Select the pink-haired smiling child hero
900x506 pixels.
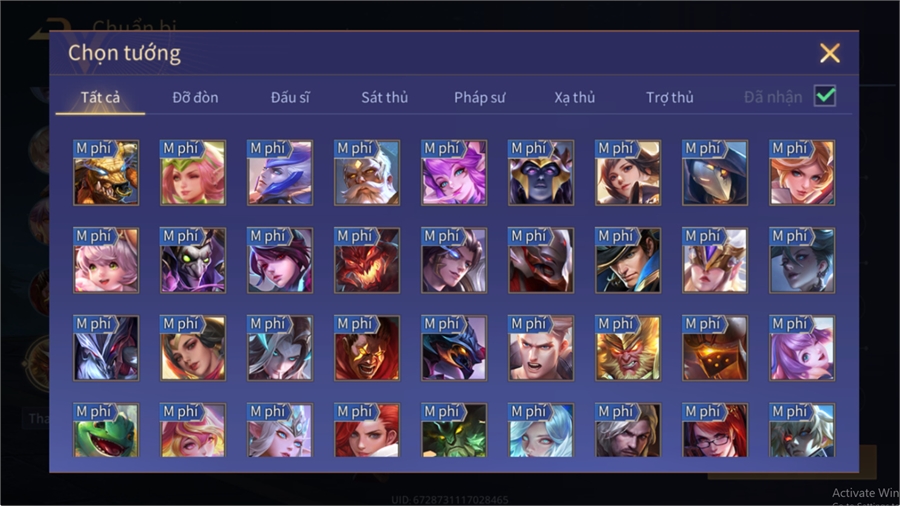point(106,260)
